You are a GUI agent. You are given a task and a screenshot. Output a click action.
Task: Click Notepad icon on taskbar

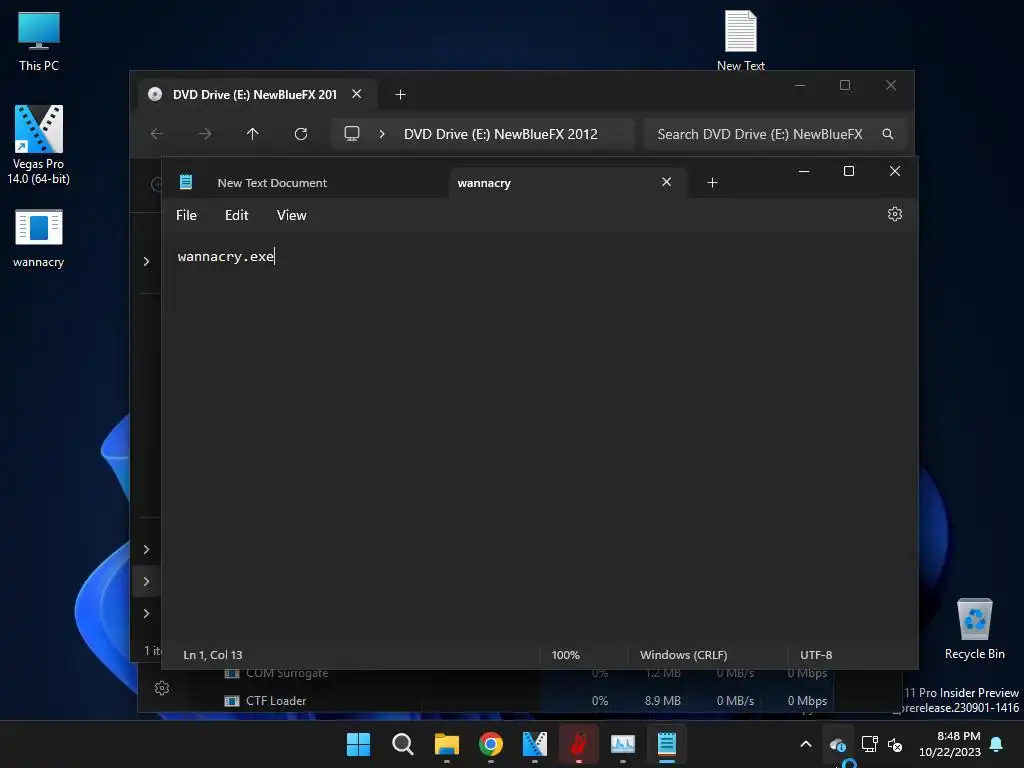point(667,744)
